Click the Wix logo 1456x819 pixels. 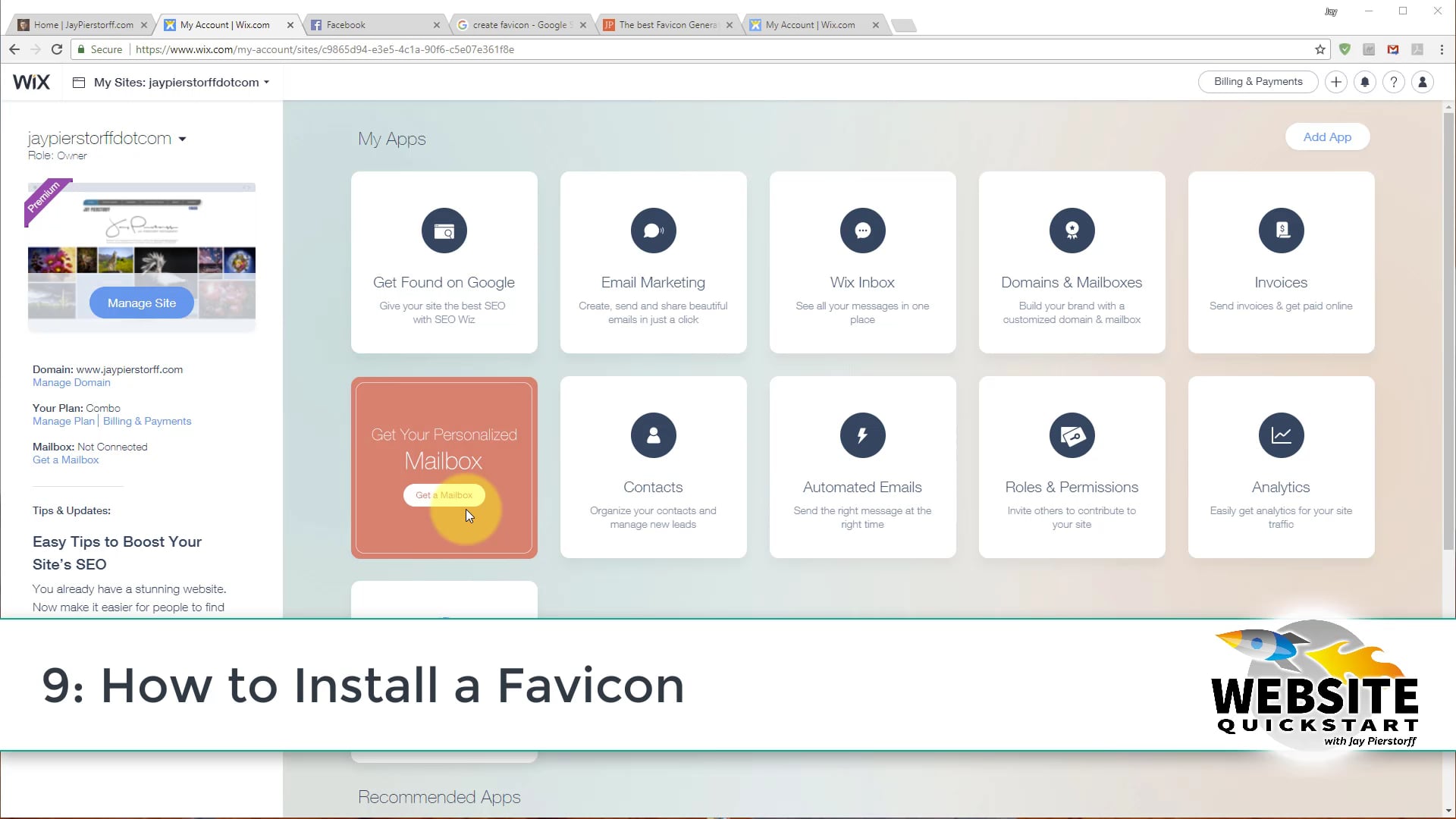pyautogui.click(x=31, y=82)
